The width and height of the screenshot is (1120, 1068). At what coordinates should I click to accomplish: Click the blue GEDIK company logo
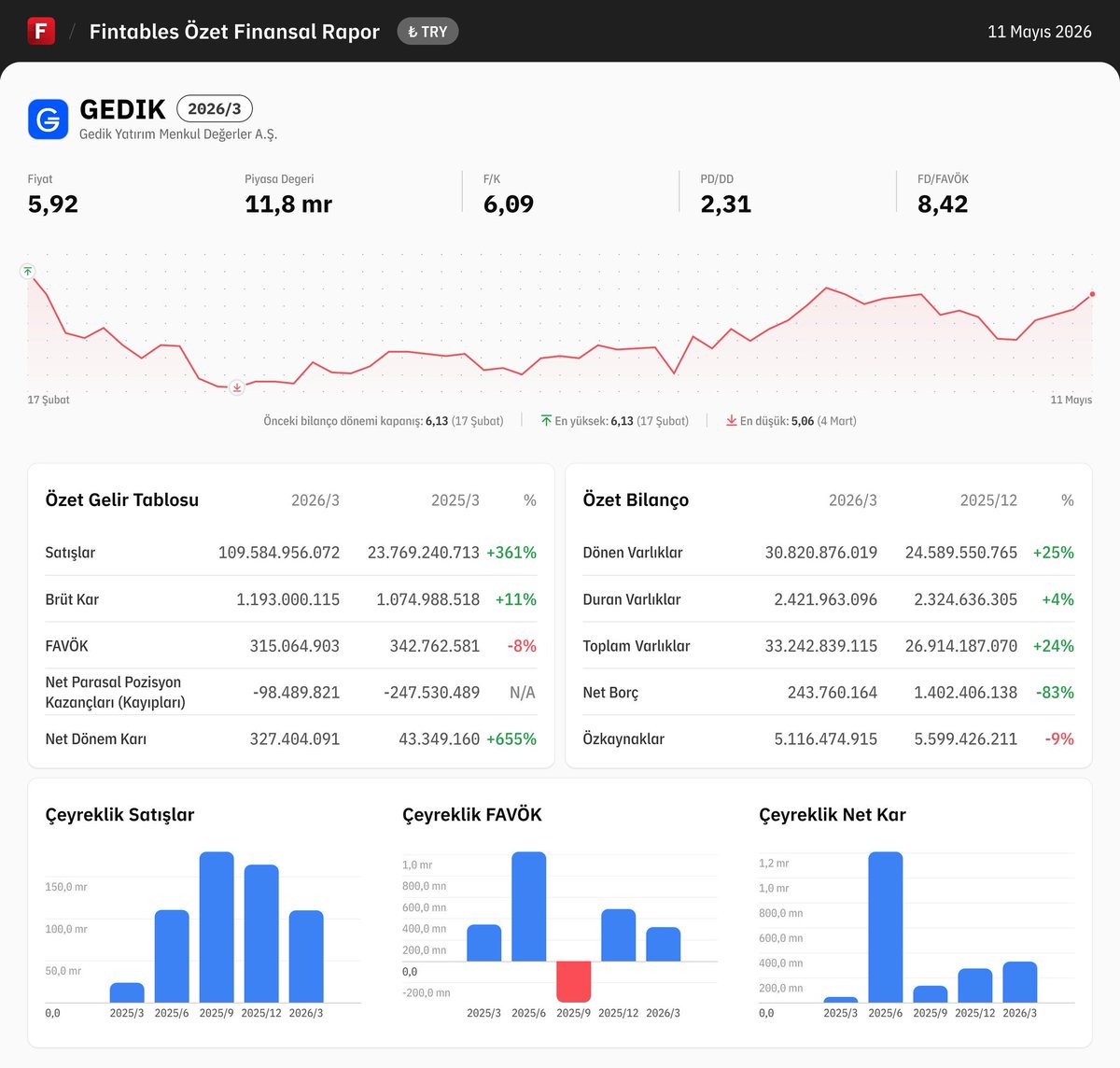coord(48,119)
